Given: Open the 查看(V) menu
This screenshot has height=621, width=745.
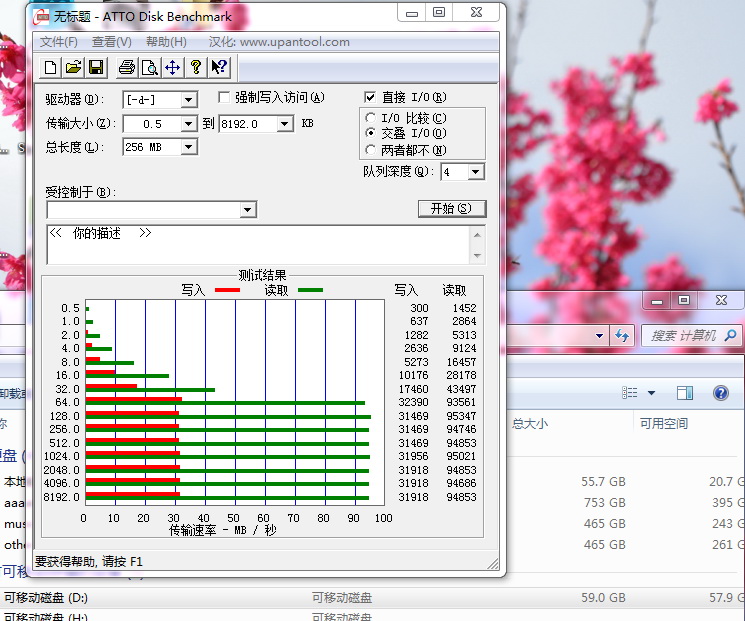Looking at the screenshot, I should (x=112, y=42).
